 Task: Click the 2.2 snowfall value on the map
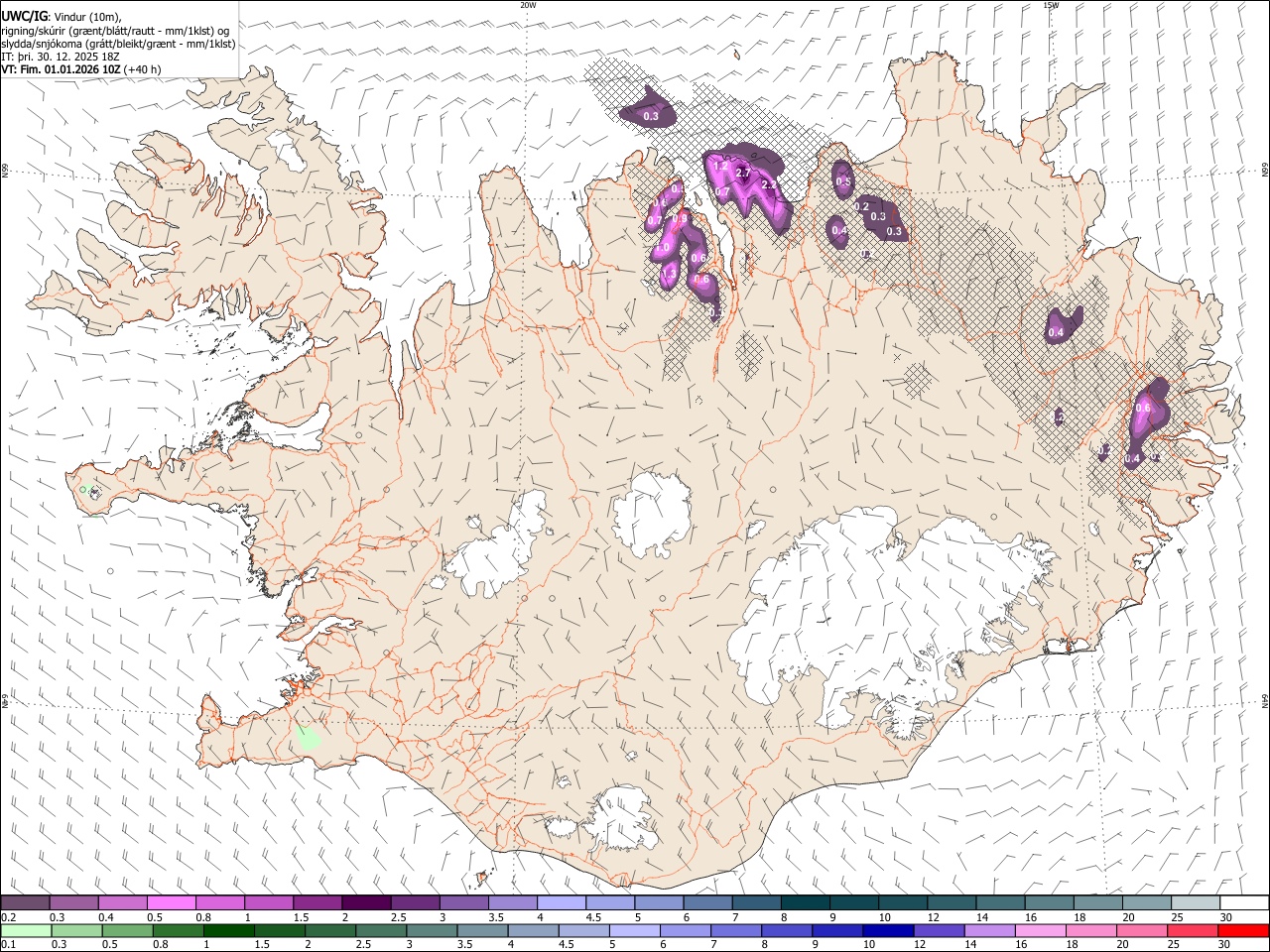point(768,184)
